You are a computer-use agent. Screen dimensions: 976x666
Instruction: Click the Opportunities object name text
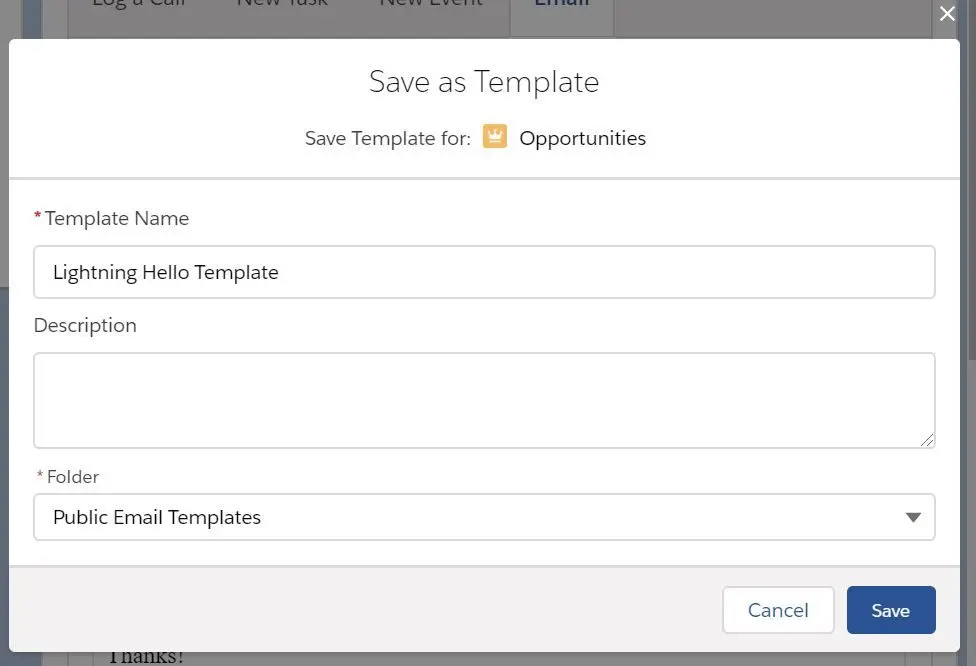pyautogui.click(x=583, y=138)
